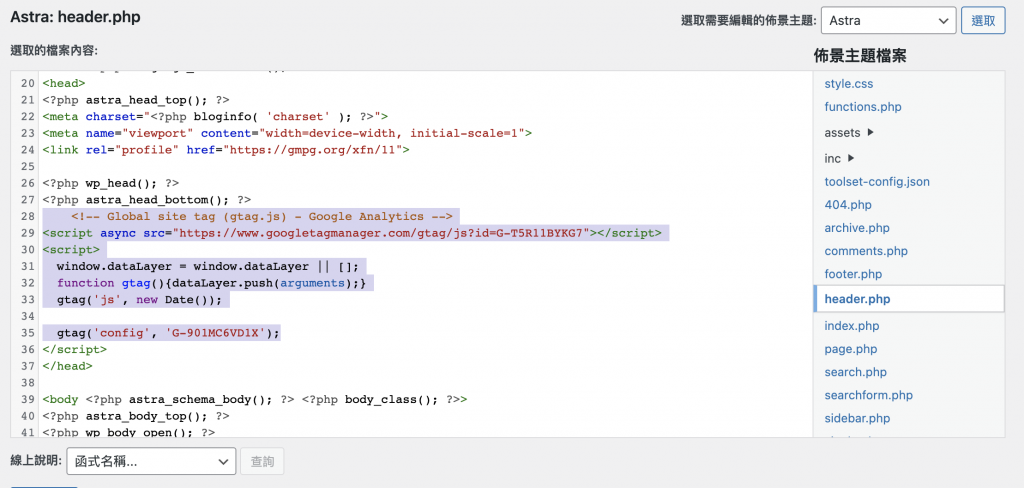1024x488 pixels.
Task: Open sidebar.php theme file
Action: [x=857, y=418]
